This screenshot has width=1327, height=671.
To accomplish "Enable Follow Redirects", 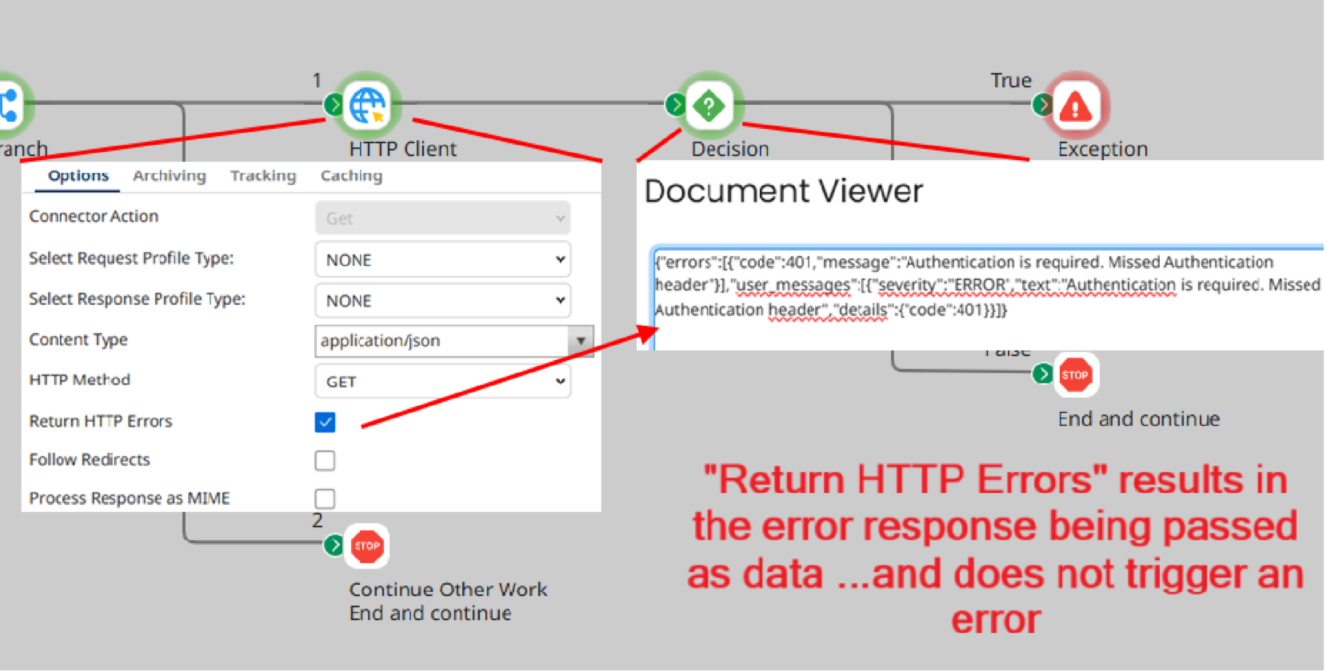I will 324,460.
